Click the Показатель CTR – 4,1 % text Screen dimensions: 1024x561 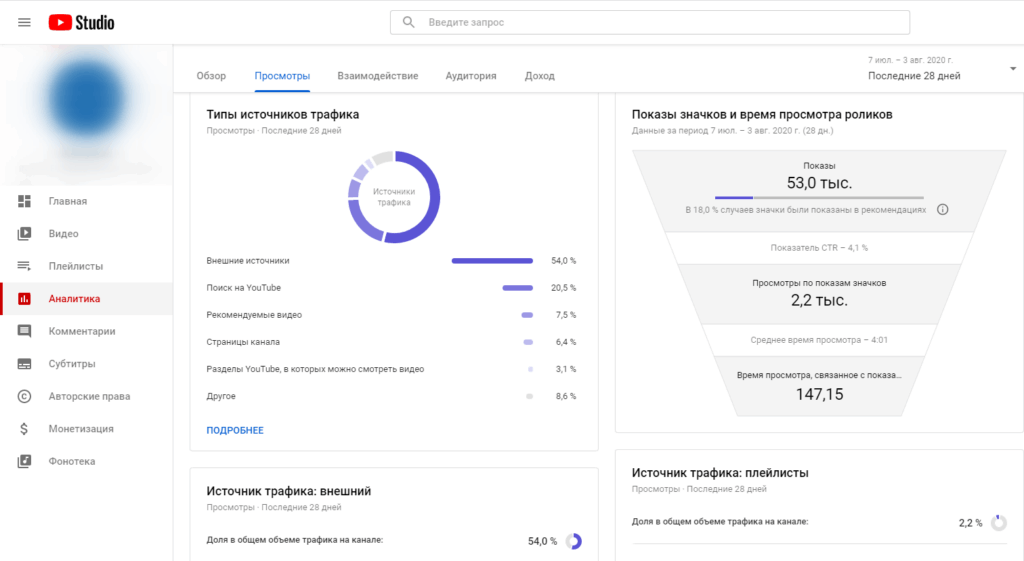pyautogui.click(x=819, y=248)
